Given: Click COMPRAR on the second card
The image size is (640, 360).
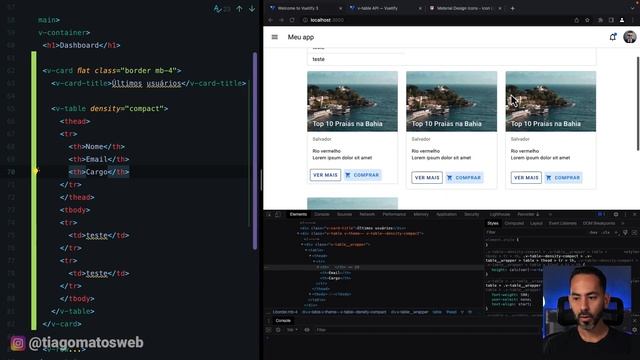Looking at the screenshot, I should [464, 178].
